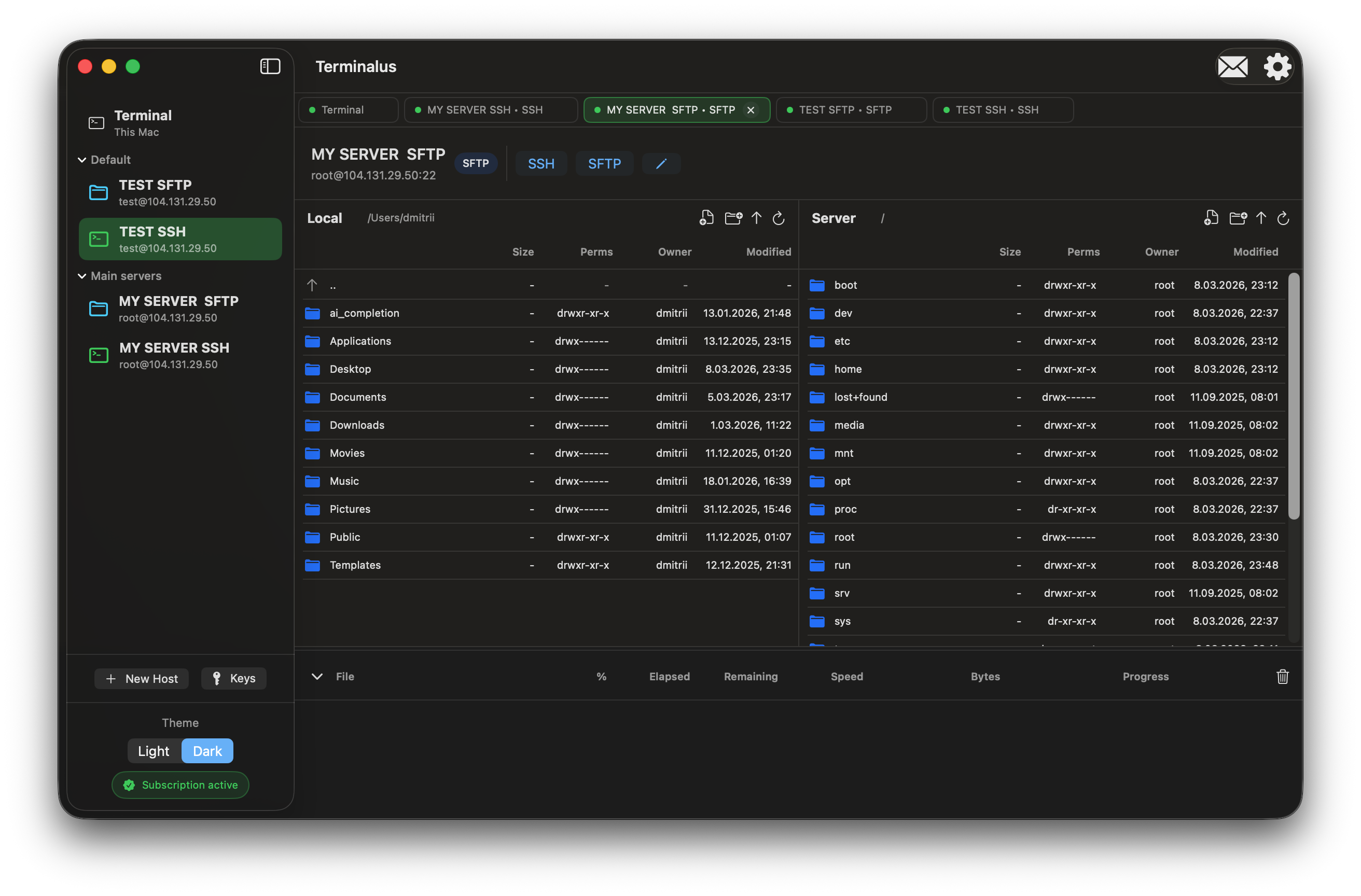This screenshot has height=896, width=1361.
Task: Toggle the sidebar visibility icon
Action: 269,66
